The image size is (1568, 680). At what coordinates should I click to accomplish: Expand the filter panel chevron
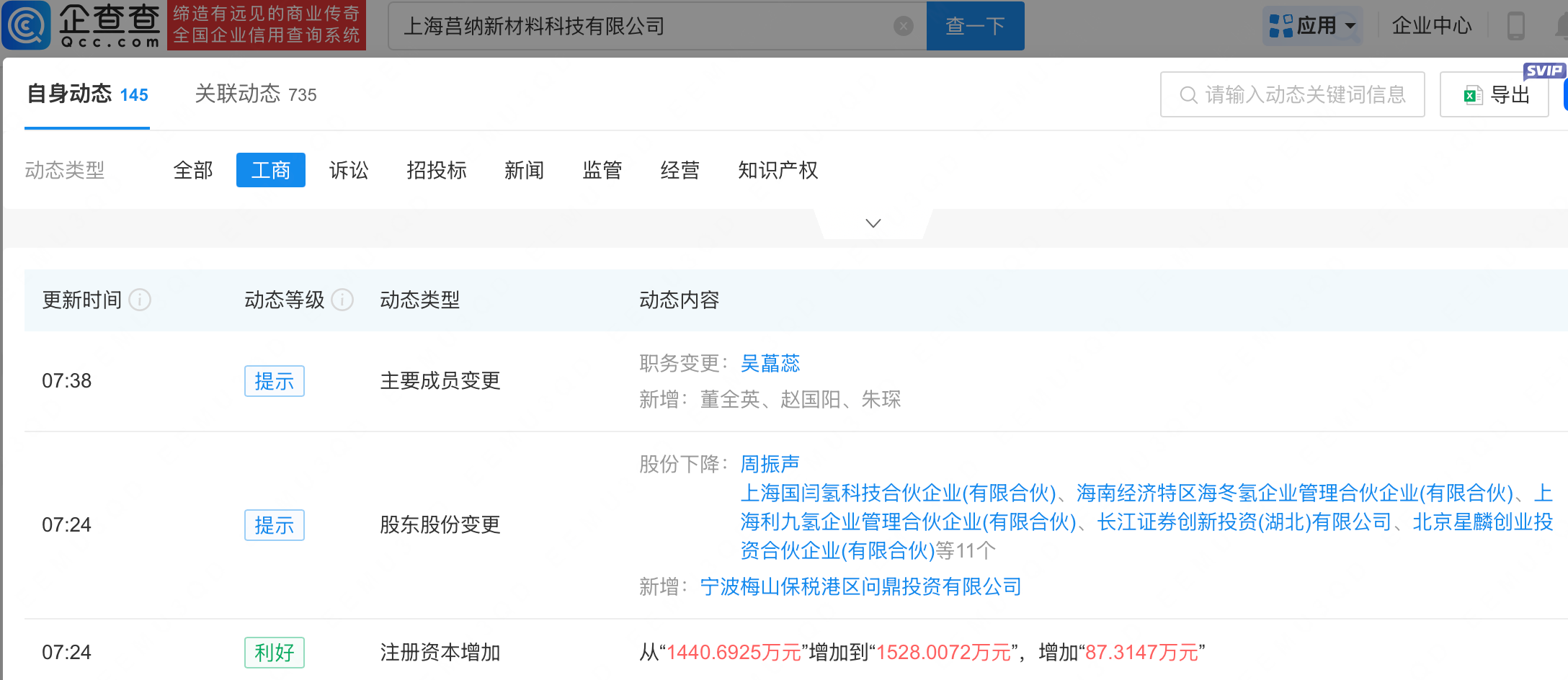pos(873,223)
